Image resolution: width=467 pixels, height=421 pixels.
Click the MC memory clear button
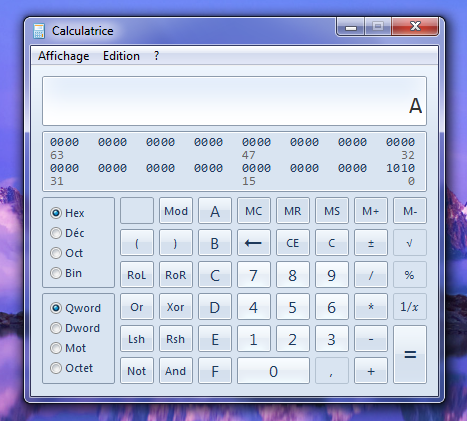click(x=254, y=211)
